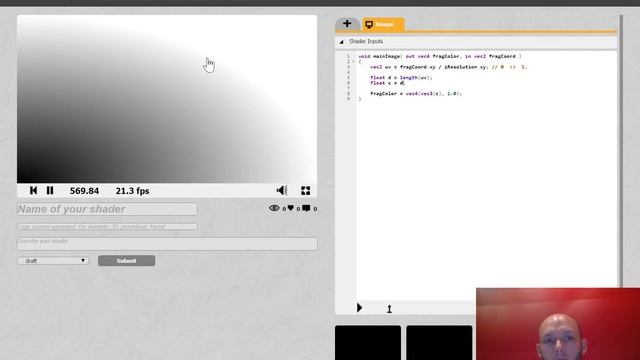Click the 'float d = length(uv);' code line
The width and height of the screenshot is (640, 360).
click(x=401, y=78)
